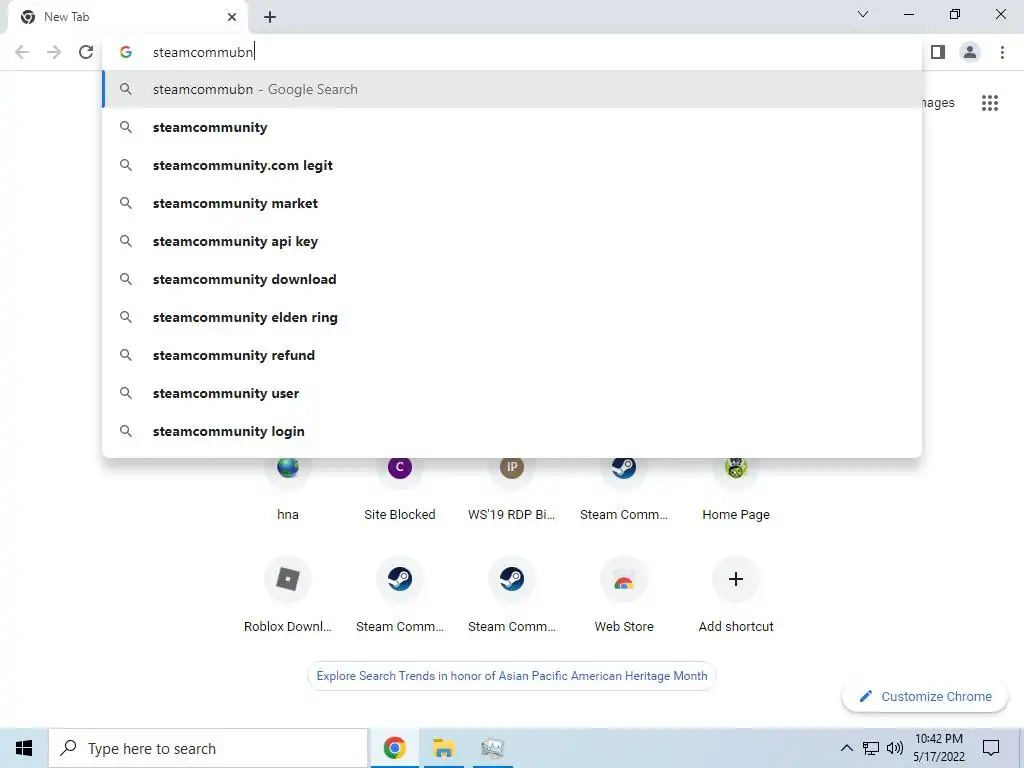Open the notification center icon

991,748
